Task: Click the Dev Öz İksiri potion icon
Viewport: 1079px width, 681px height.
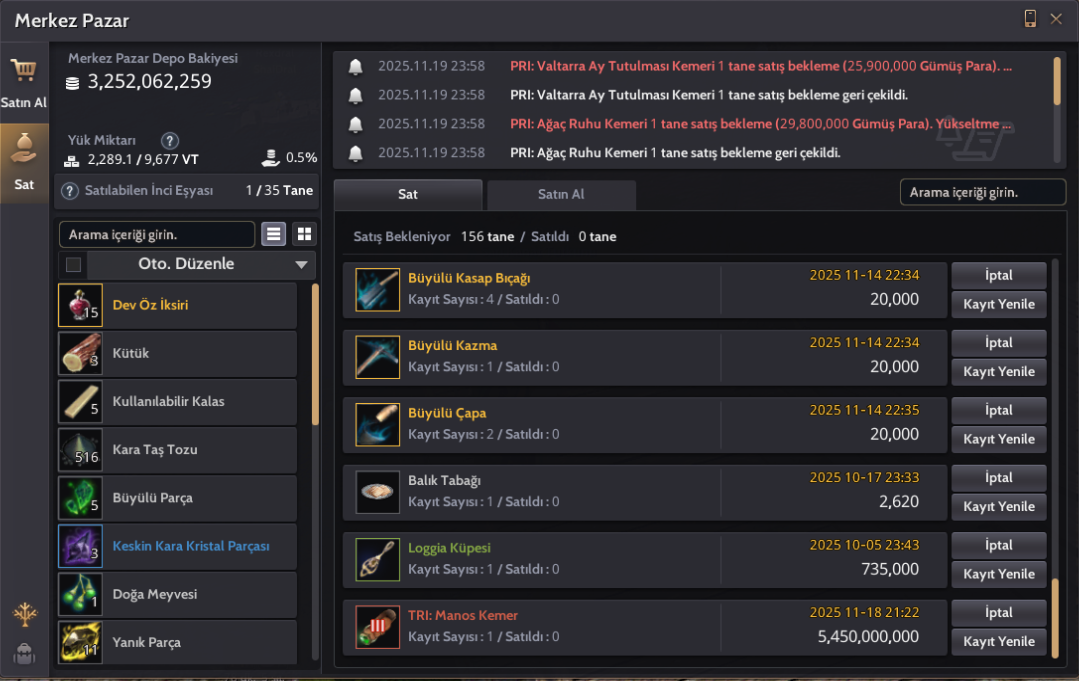Action: coord(80,305)
